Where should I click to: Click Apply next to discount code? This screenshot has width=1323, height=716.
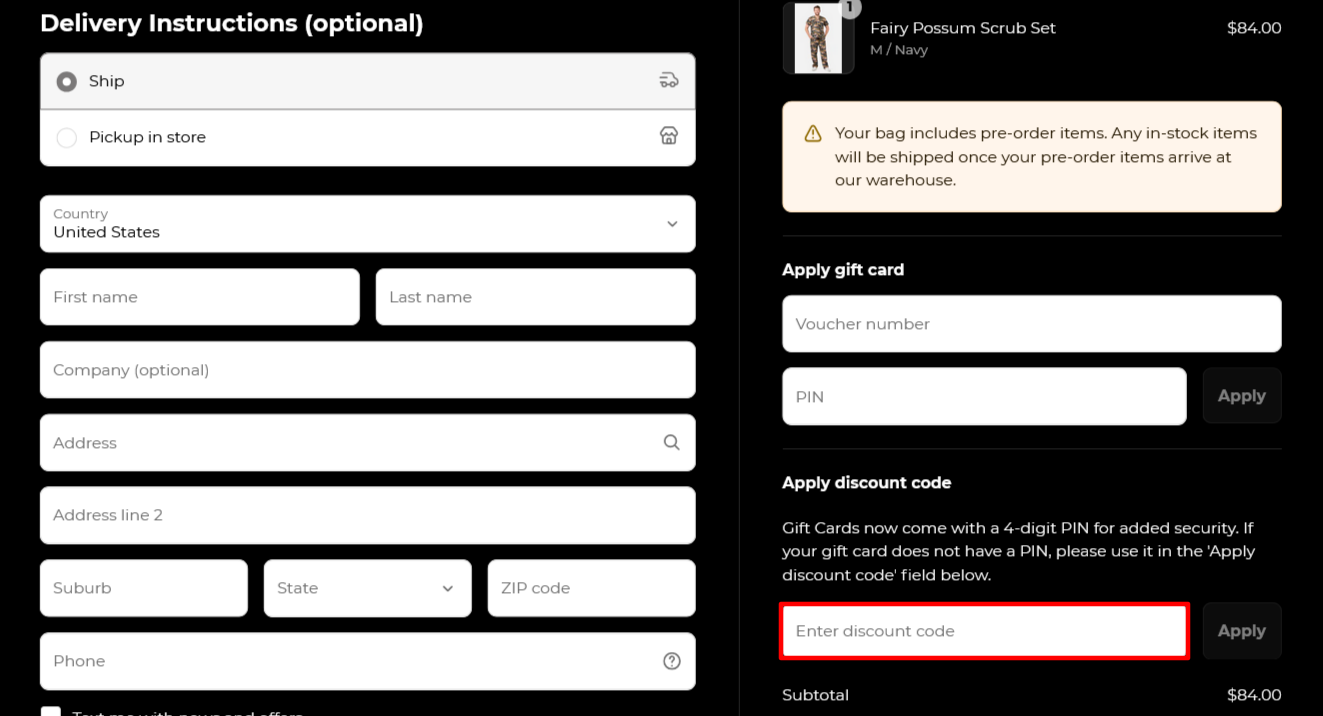(x=1242, y=631)
